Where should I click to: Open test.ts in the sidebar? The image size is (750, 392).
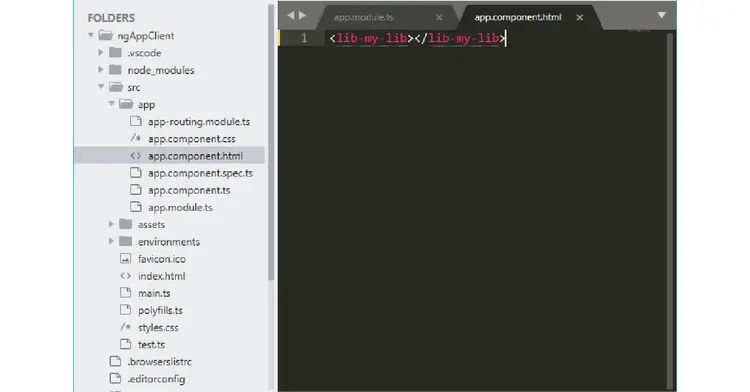(x=151, y=344)
